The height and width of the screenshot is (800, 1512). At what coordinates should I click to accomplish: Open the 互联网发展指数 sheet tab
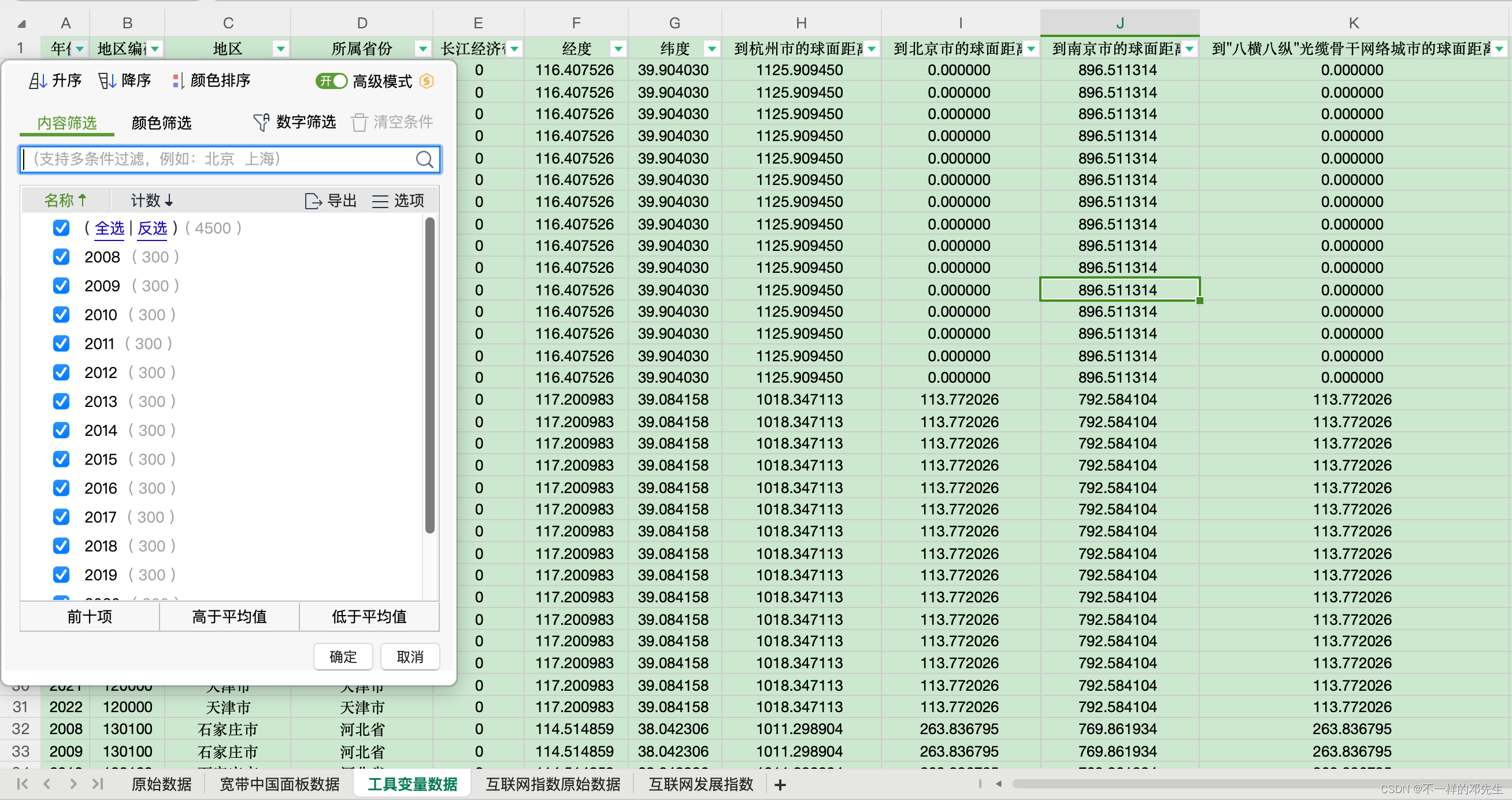click(x=701, y=784)
